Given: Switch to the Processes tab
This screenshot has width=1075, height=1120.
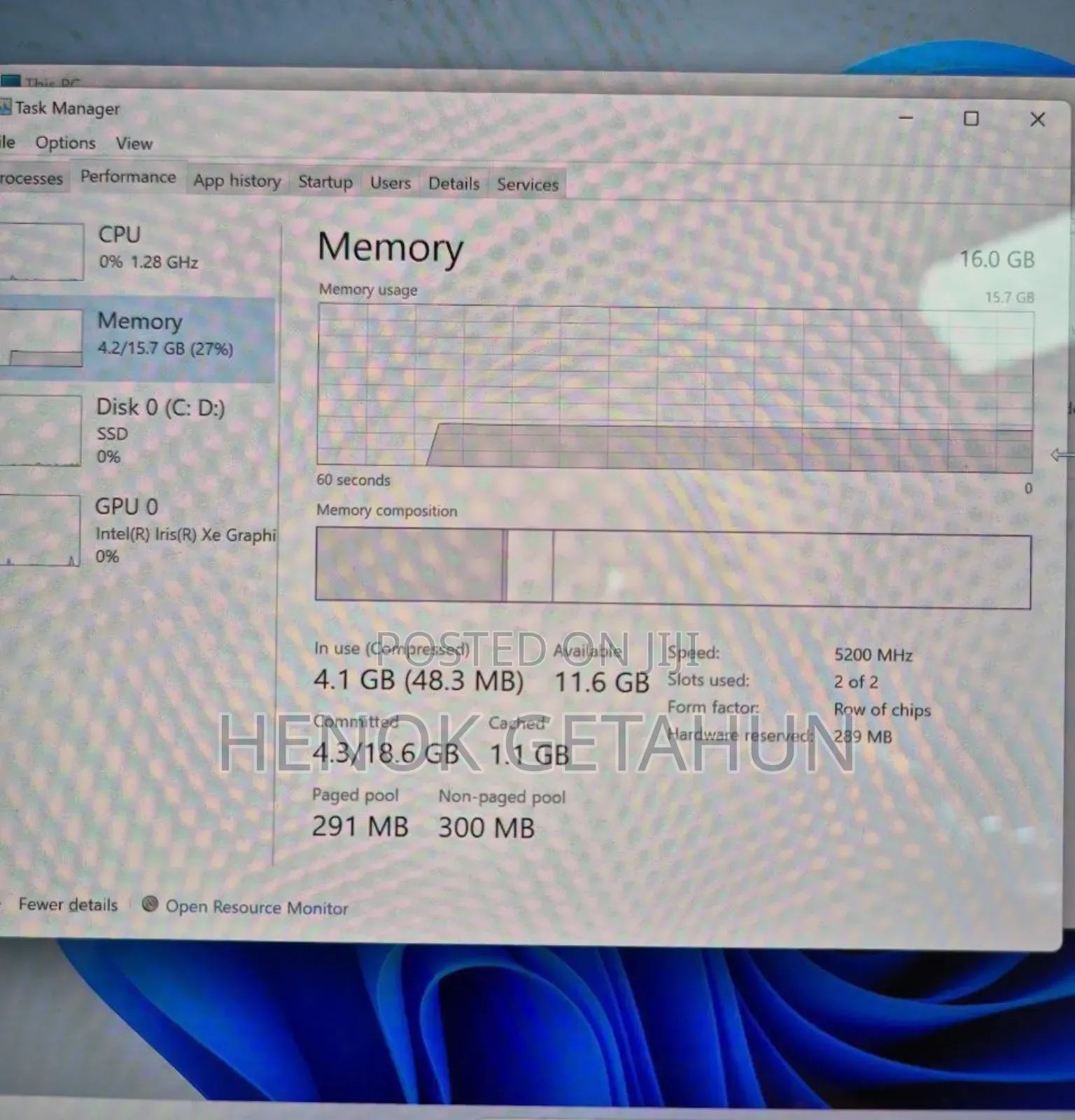Looking at the screenshot, I should pyautogui.click(x=31, y=178).
